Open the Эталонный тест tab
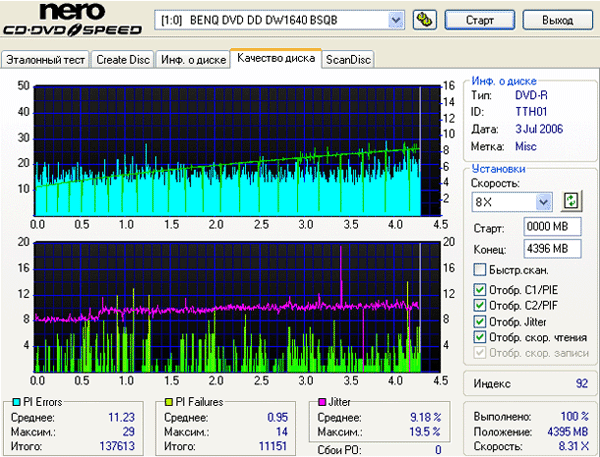Image resolution: width=600 pixels, height=457 pixels. coord(45,59)
